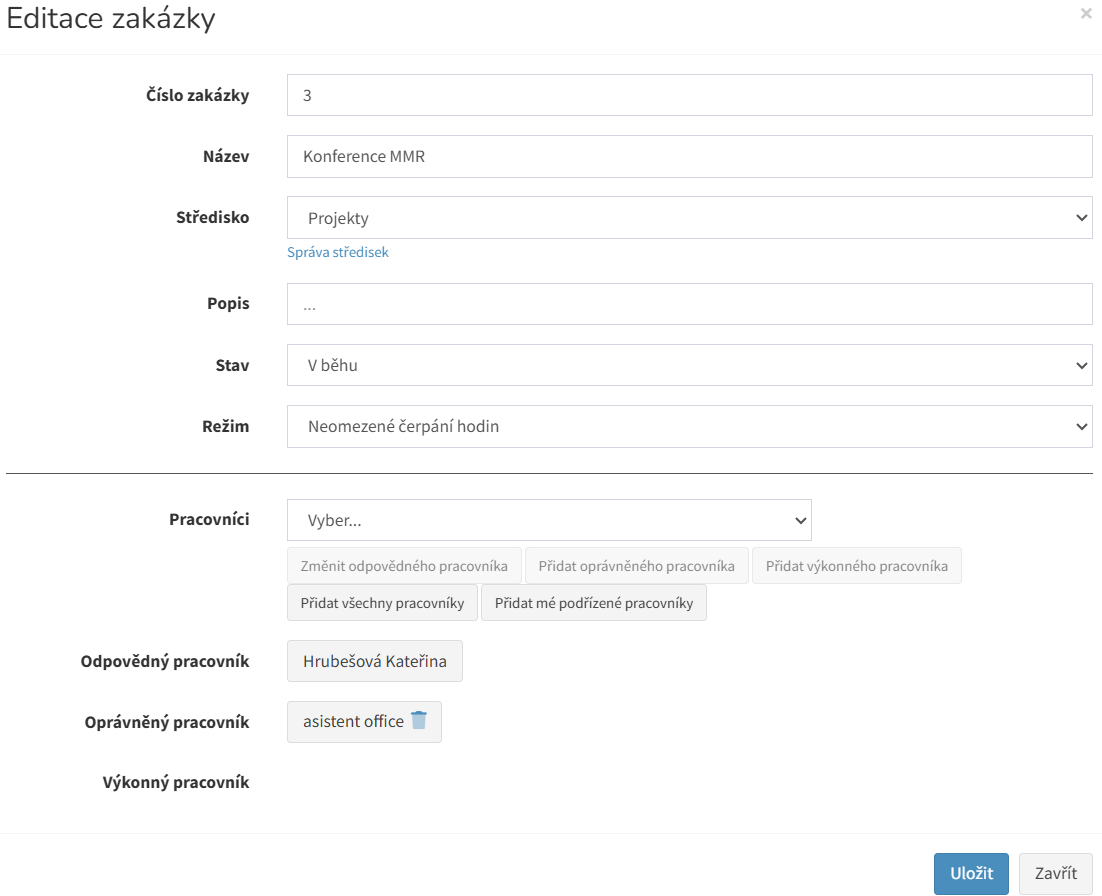Save the order with Uložit
The width and height of the screenshot is (1102, 896).
972,874
